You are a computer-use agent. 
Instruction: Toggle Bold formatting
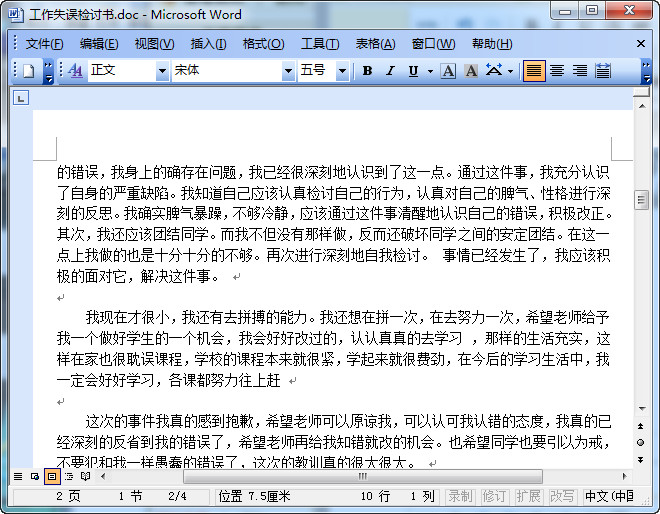point(367,71)
